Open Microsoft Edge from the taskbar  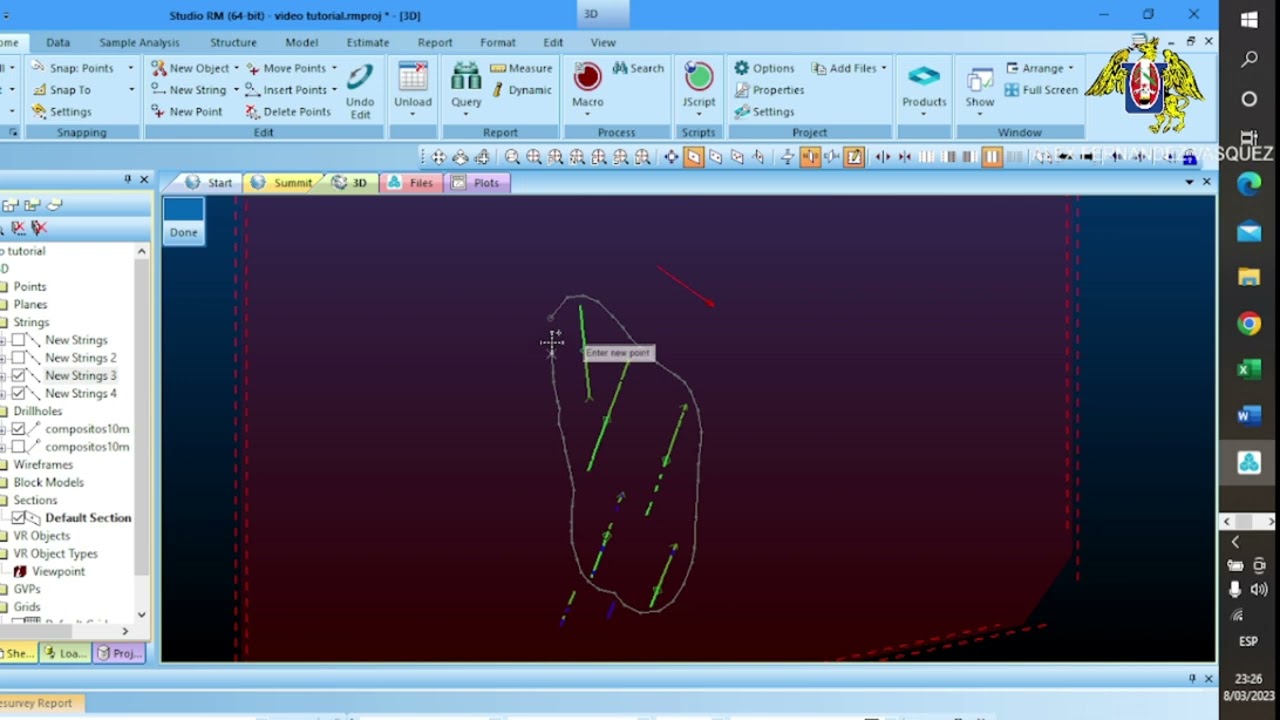(x=1249, y=184)
